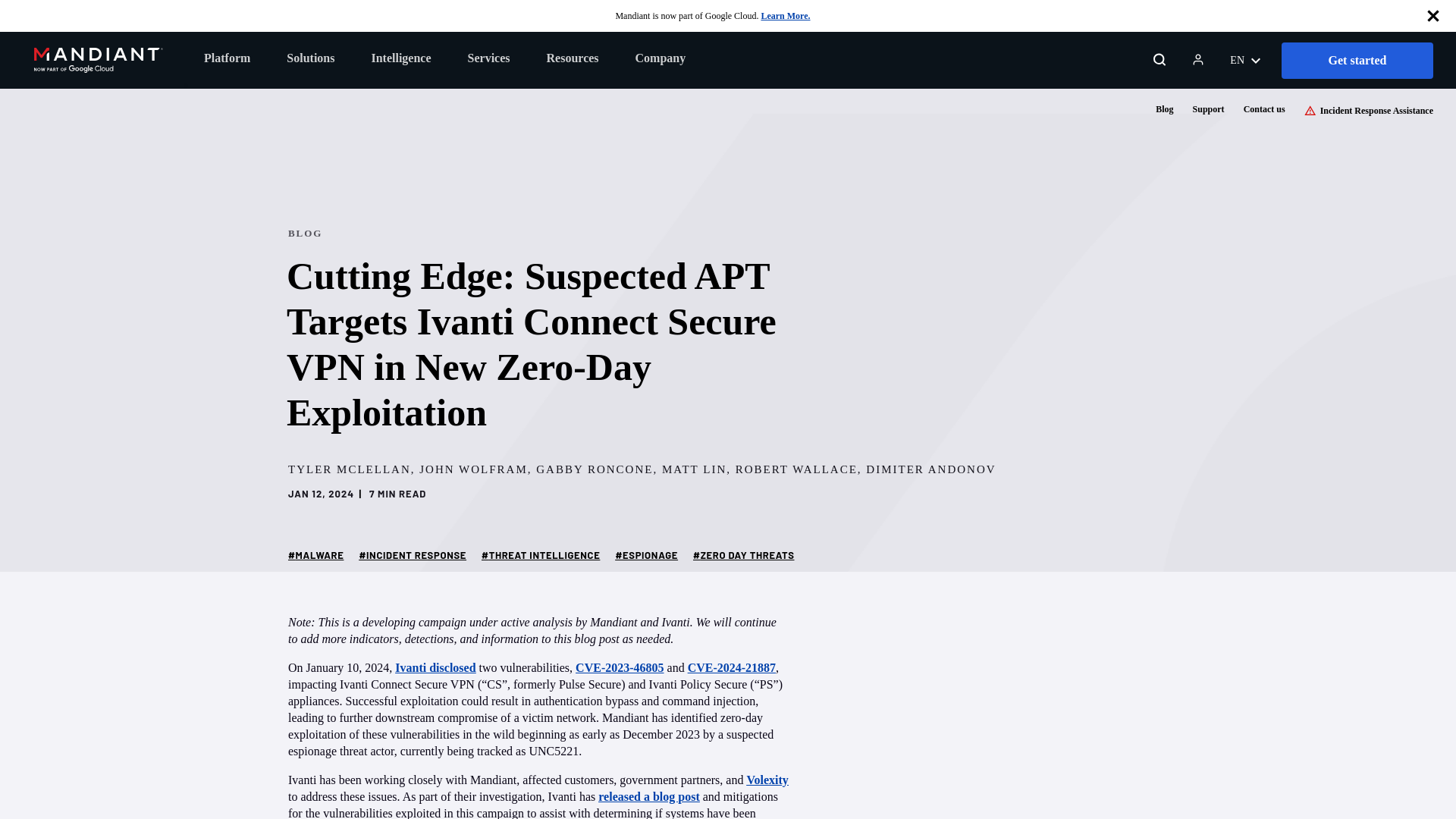
Task: Click the #MALWARE tag icon
Action: [x=316, y=555]
